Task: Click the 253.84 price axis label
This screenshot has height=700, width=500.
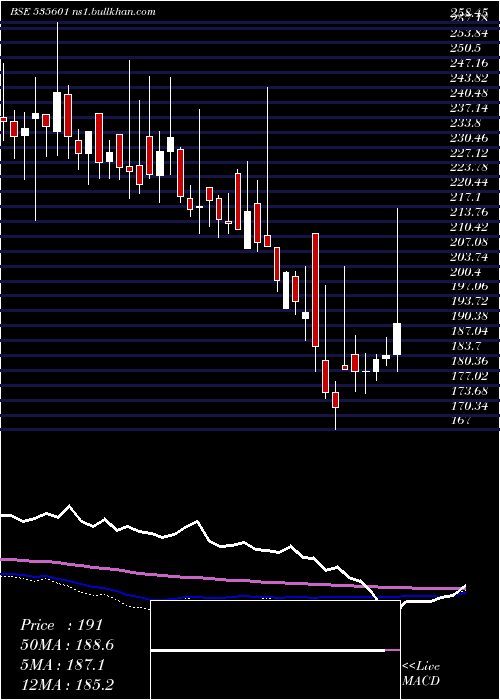Action: click(x=468, y=33)
